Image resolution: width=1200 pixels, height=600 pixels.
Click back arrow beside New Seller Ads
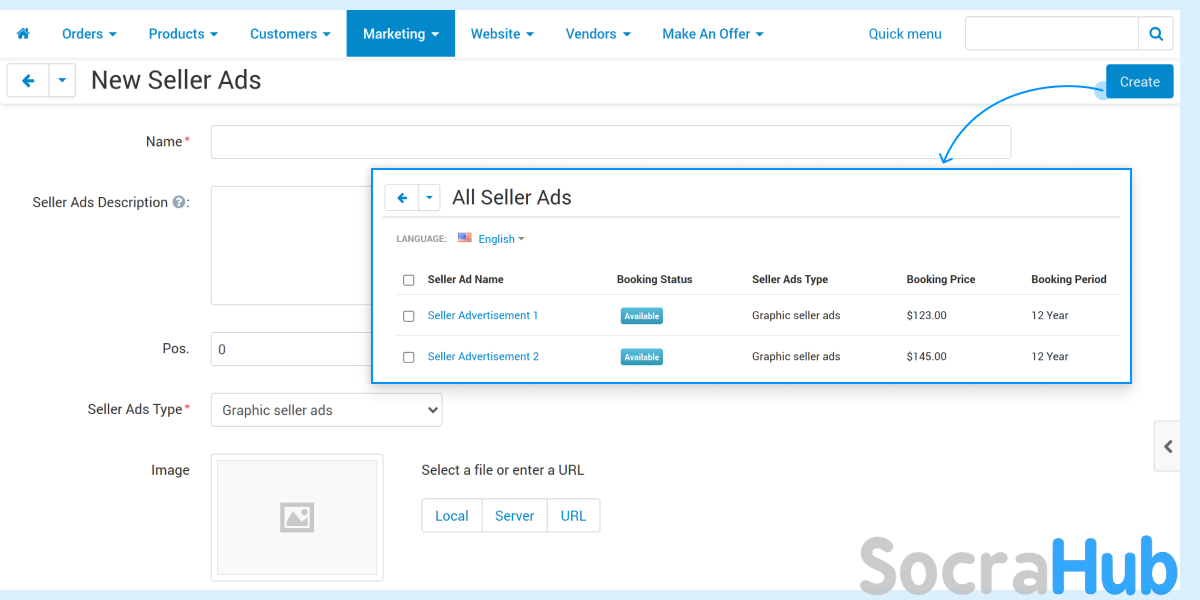[28, 81]
